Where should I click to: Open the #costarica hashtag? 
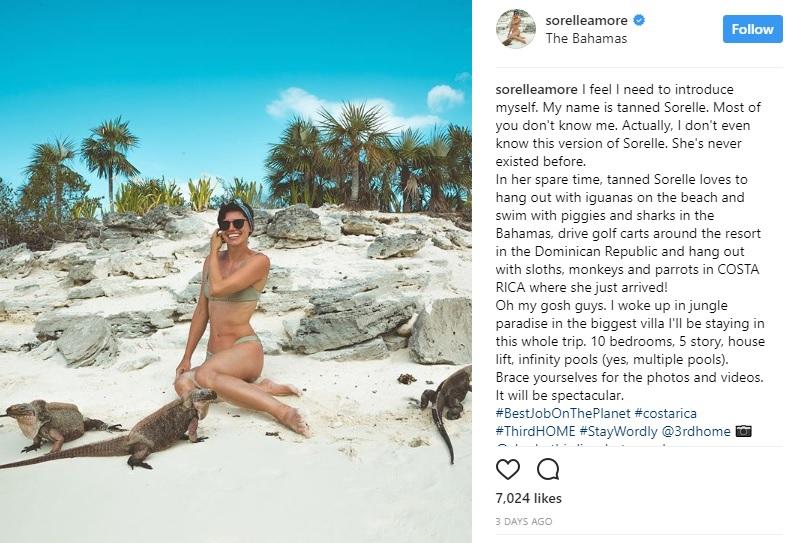665,413
